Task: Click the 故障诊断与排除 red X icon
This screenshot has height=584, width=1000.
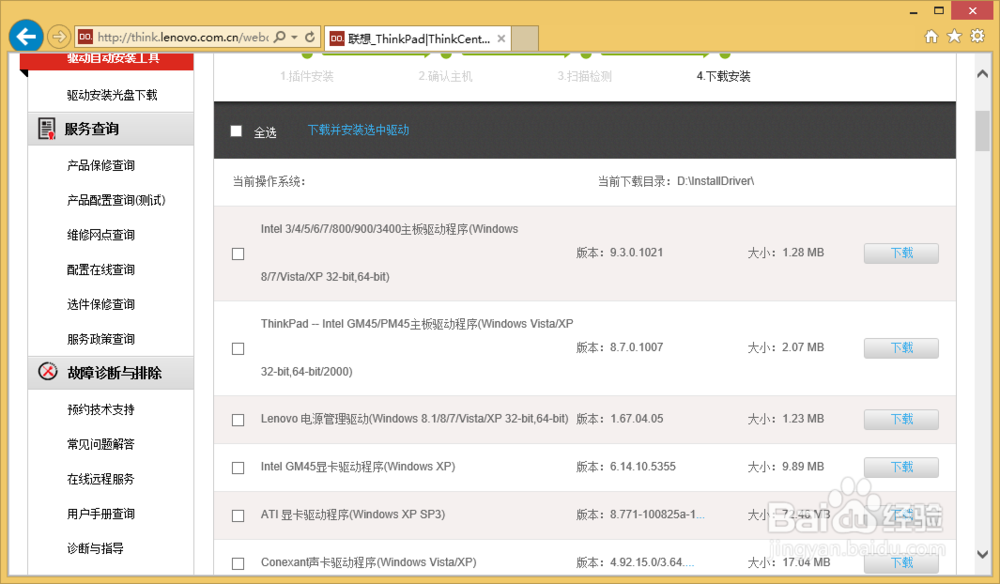Action: (48, 371)
